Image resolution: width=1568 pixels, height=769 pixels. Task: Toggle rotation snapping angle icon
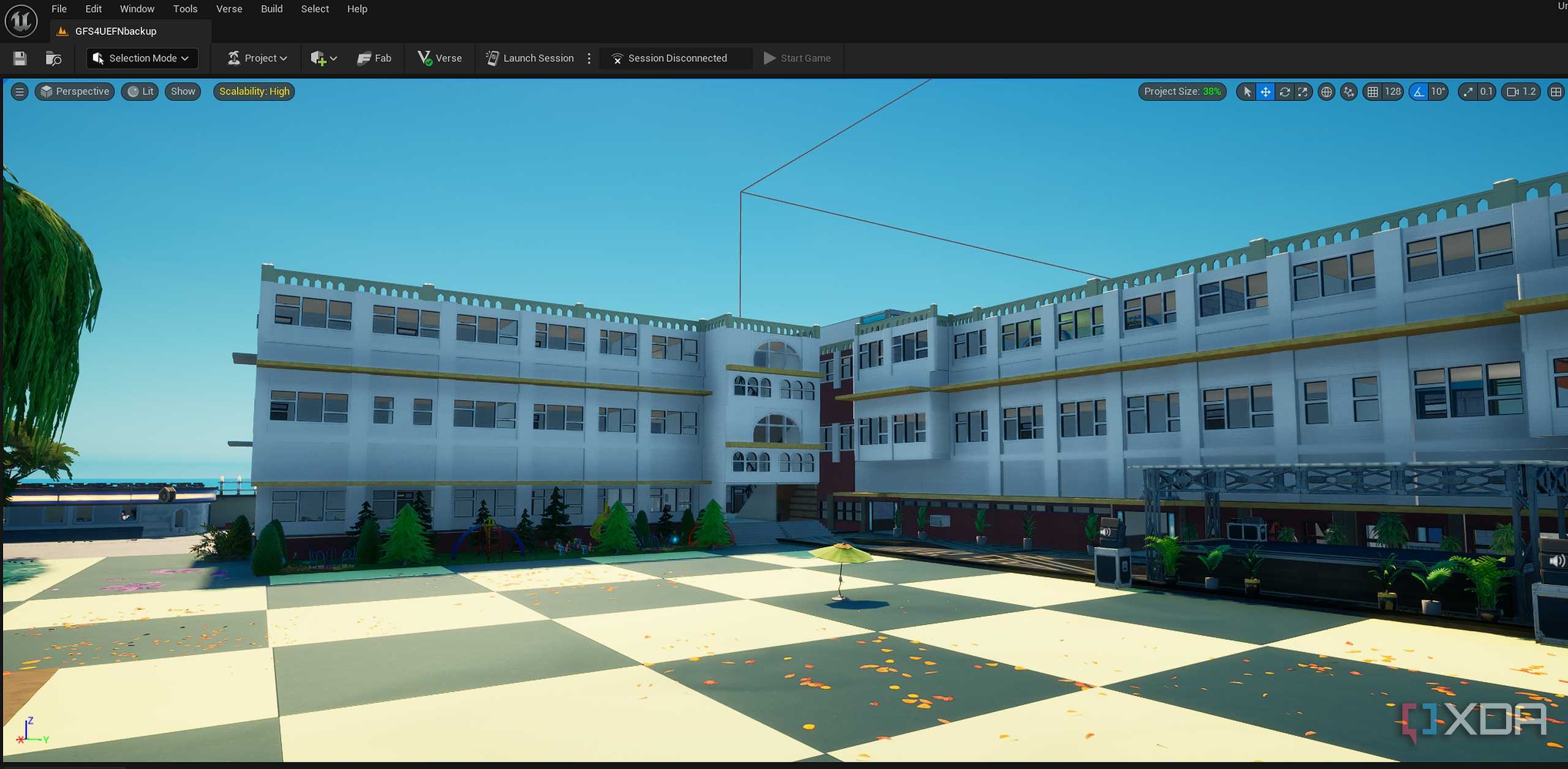click(1419, 92)
